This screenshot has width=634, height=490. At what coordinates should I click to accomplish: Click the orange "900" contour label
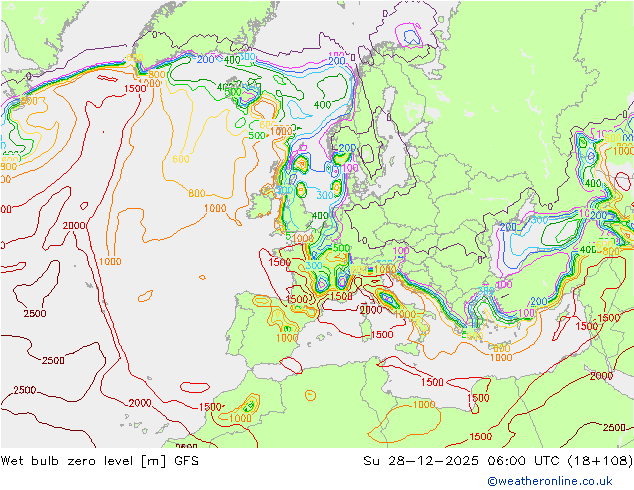click(x=8, y=167)
